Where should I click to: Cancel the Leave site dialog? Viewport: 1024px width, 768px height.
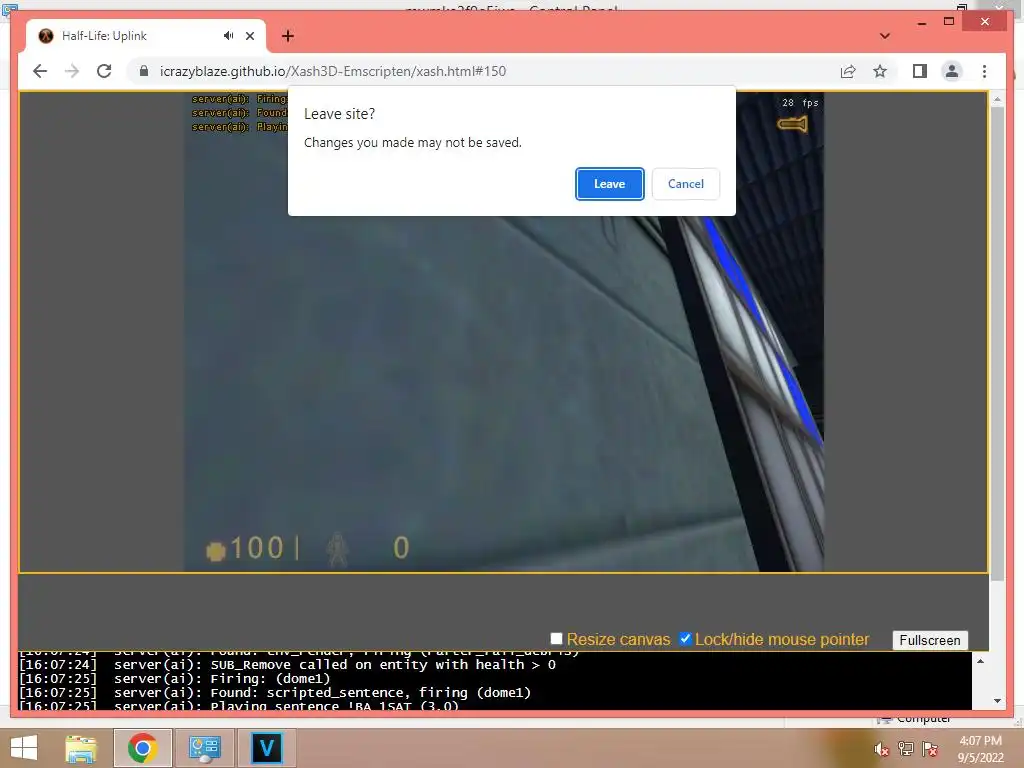686,184
